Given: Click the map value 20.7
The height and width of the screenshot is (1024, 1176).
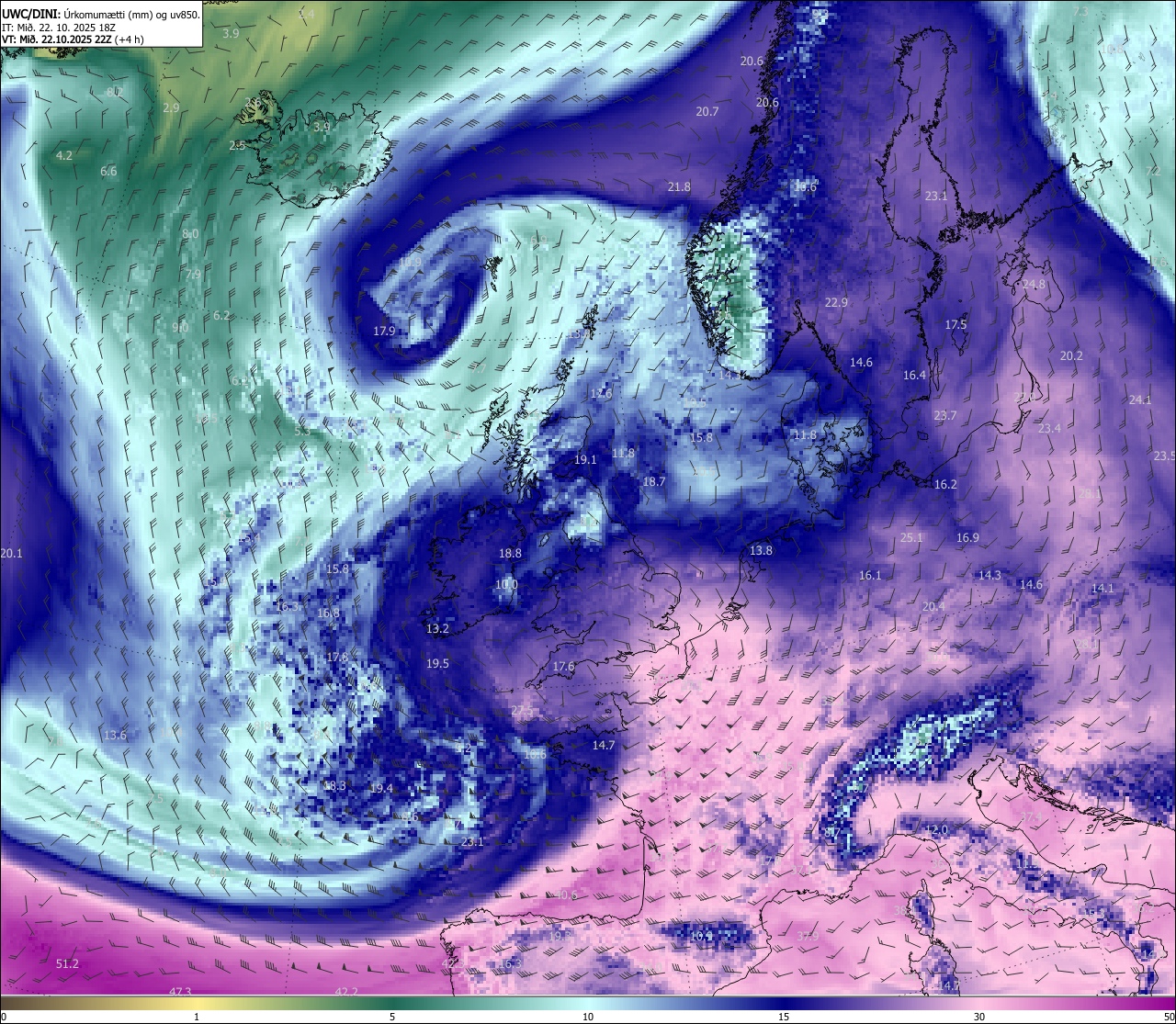Looking at the screenshot, I should click(x=707, y=111).
